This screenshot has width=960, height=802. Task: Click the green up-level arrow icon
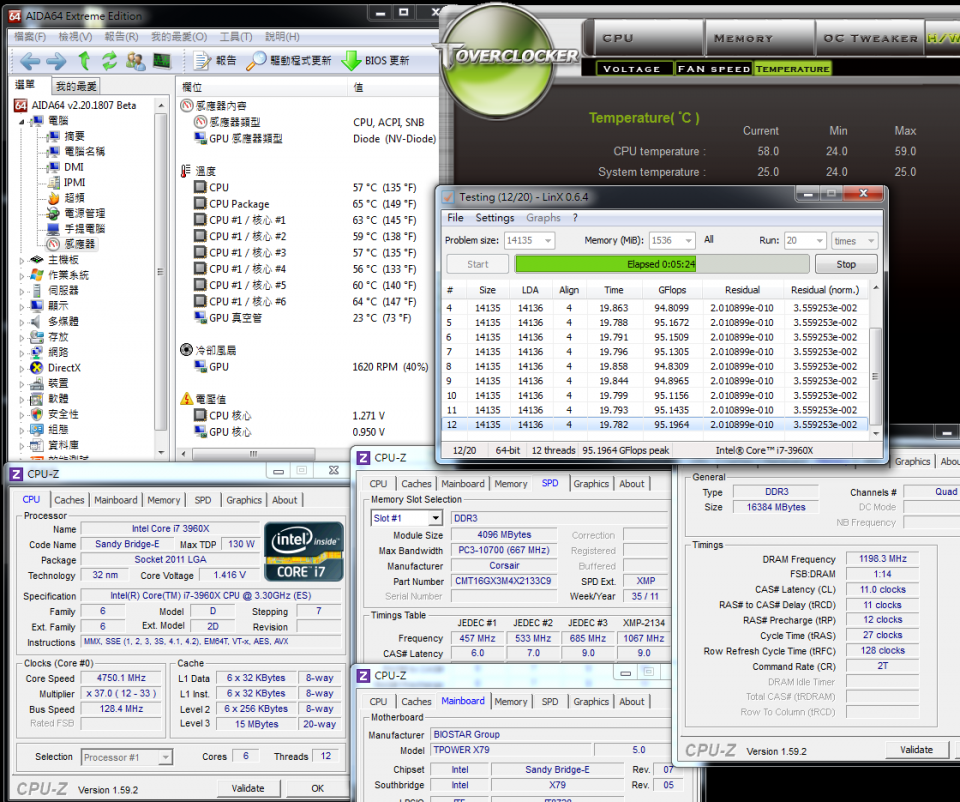pyautogui.click(x=84, y=61)
